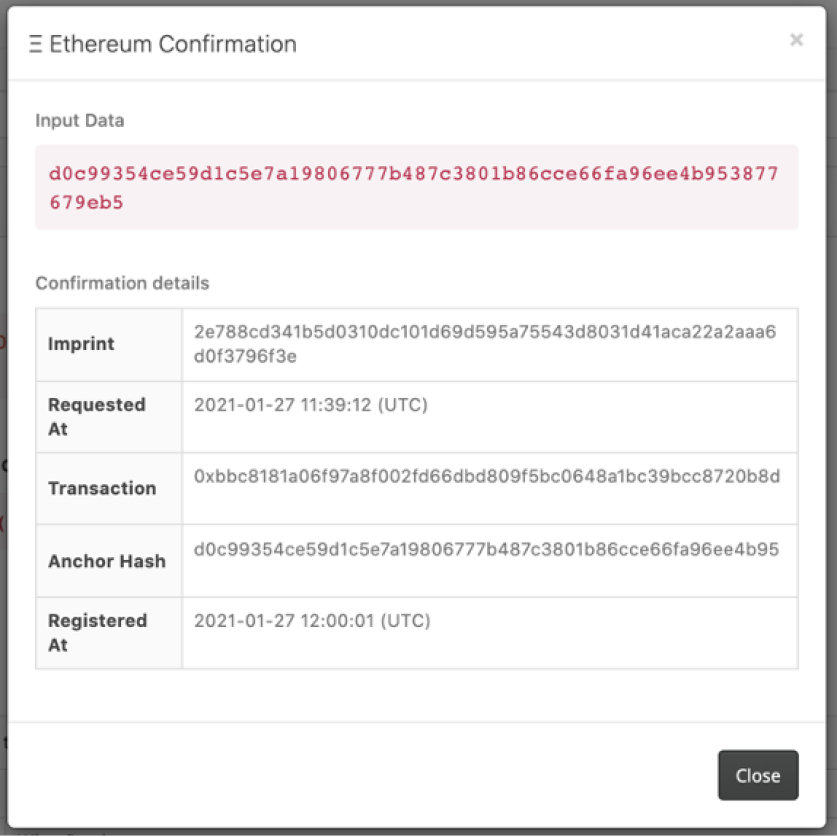Select the Registered At row label

(97, 632)
